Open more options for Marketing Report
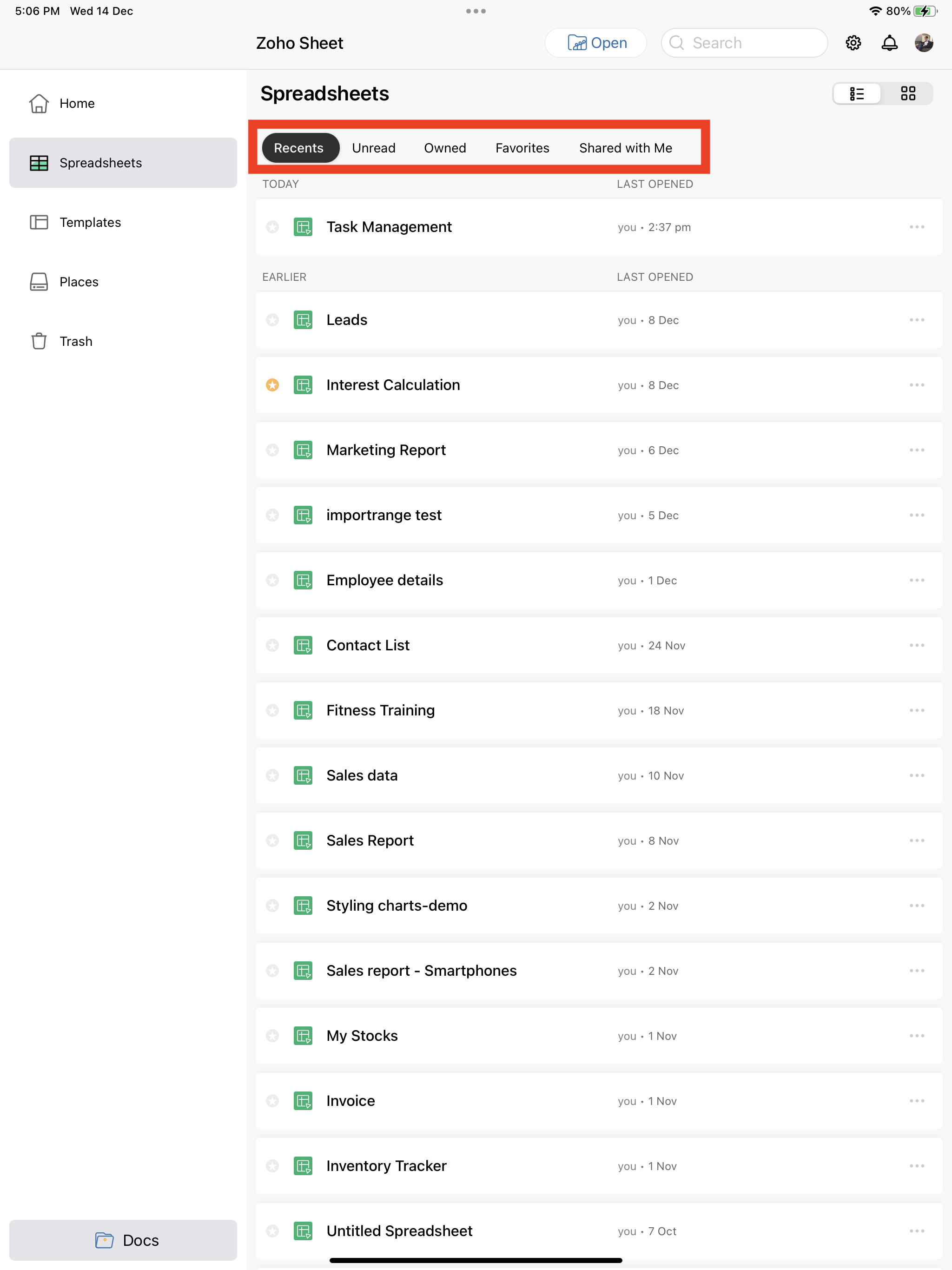Viewport: 952px width, 1270px height. point(916,450)
